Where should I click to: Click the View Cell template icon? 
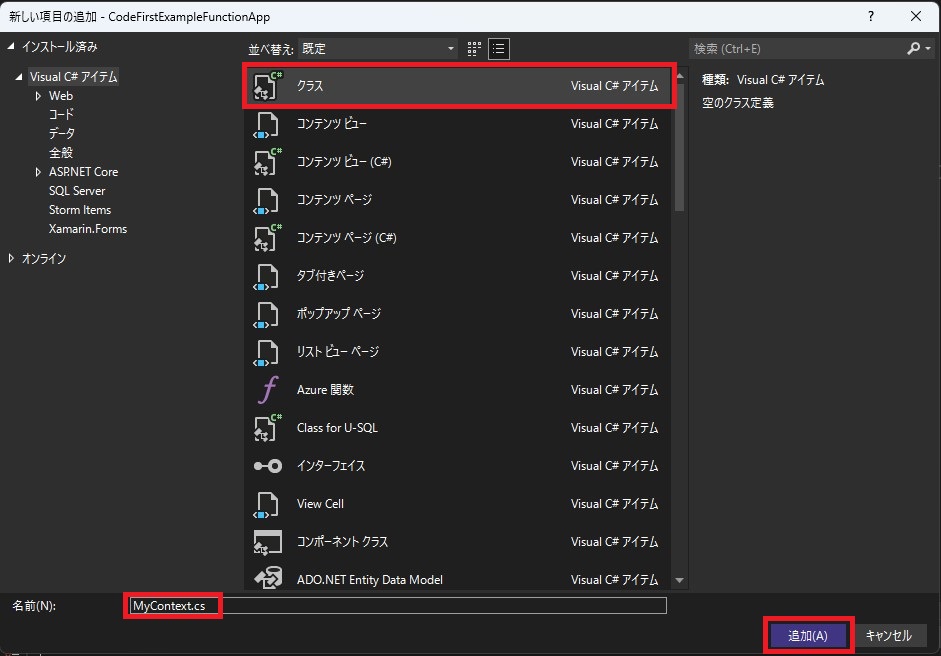(266, 504)
